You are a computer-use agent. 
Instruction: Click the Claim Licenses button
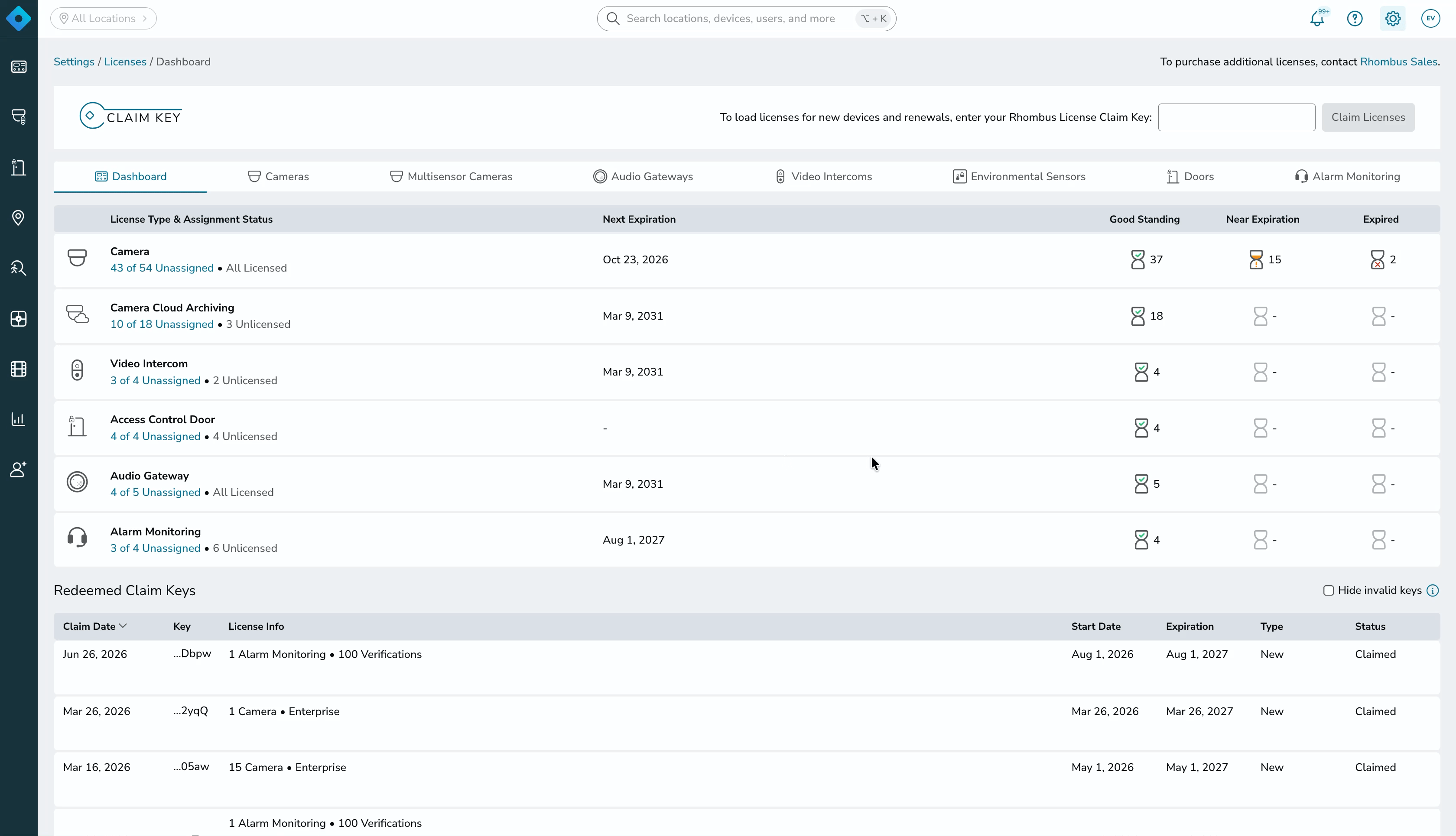point(1368,117)
